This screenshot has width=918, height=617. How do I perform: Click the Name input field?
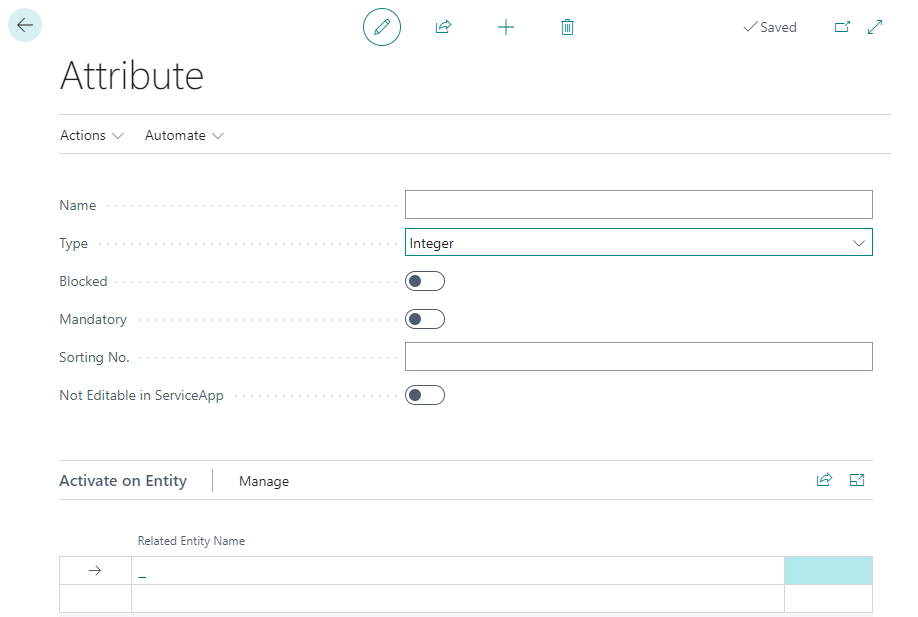[x=638, y=205]
